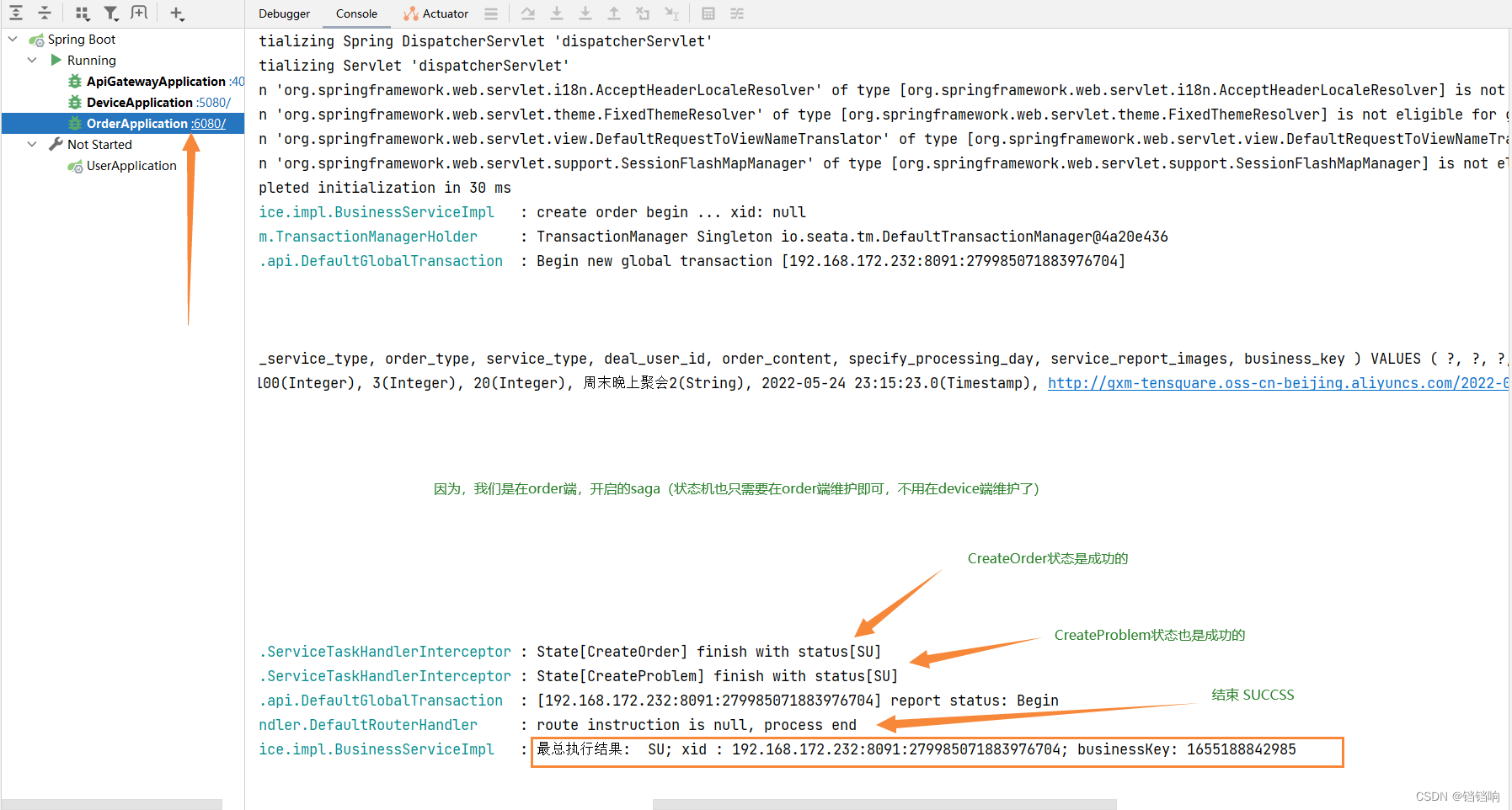This screenshot has height=810, width=1512.
Task: Click the green Running play icon
Action: tap(56, 60)
